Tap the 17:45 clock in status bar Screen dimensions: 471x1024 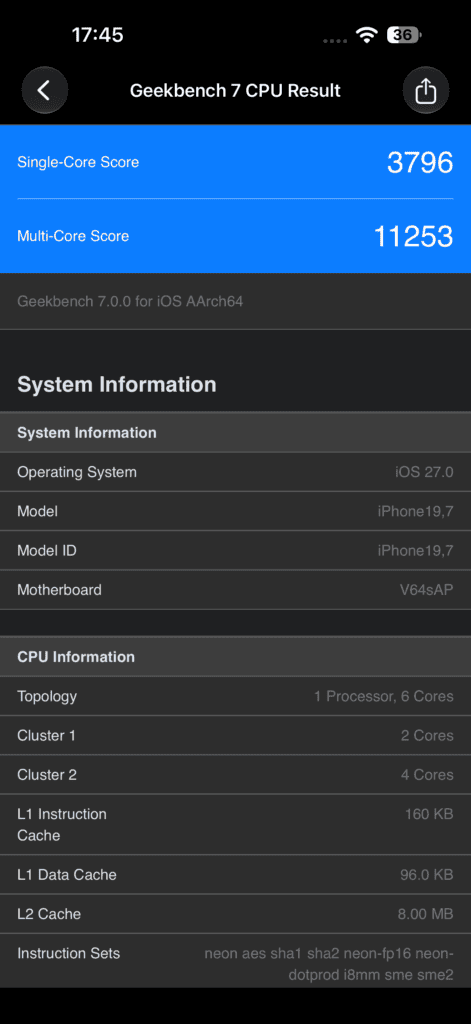97,35
